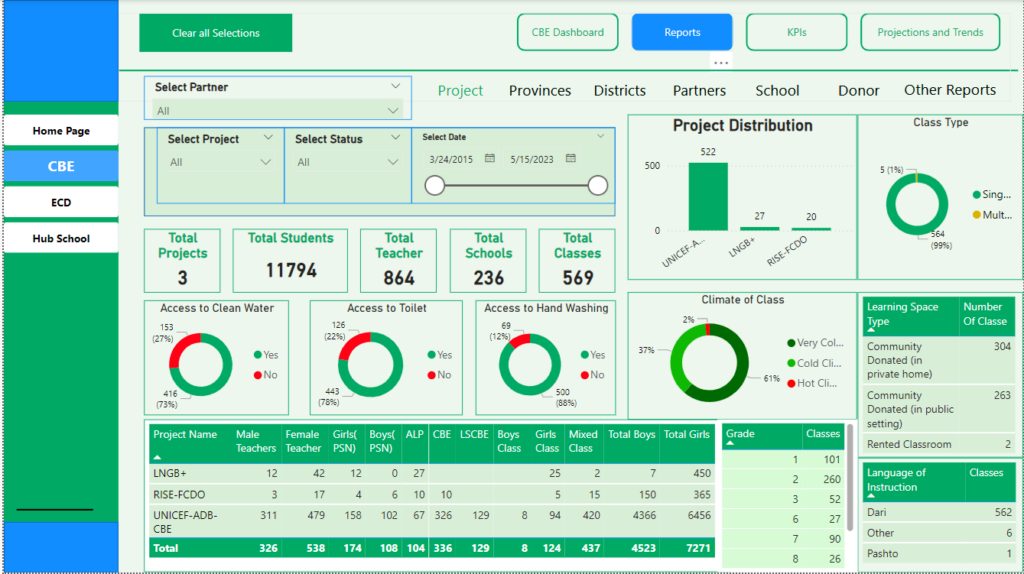This screenshot has height=574, width=1024.
Task: Click the Language of Instruction sort arrow
Action: 871,495
